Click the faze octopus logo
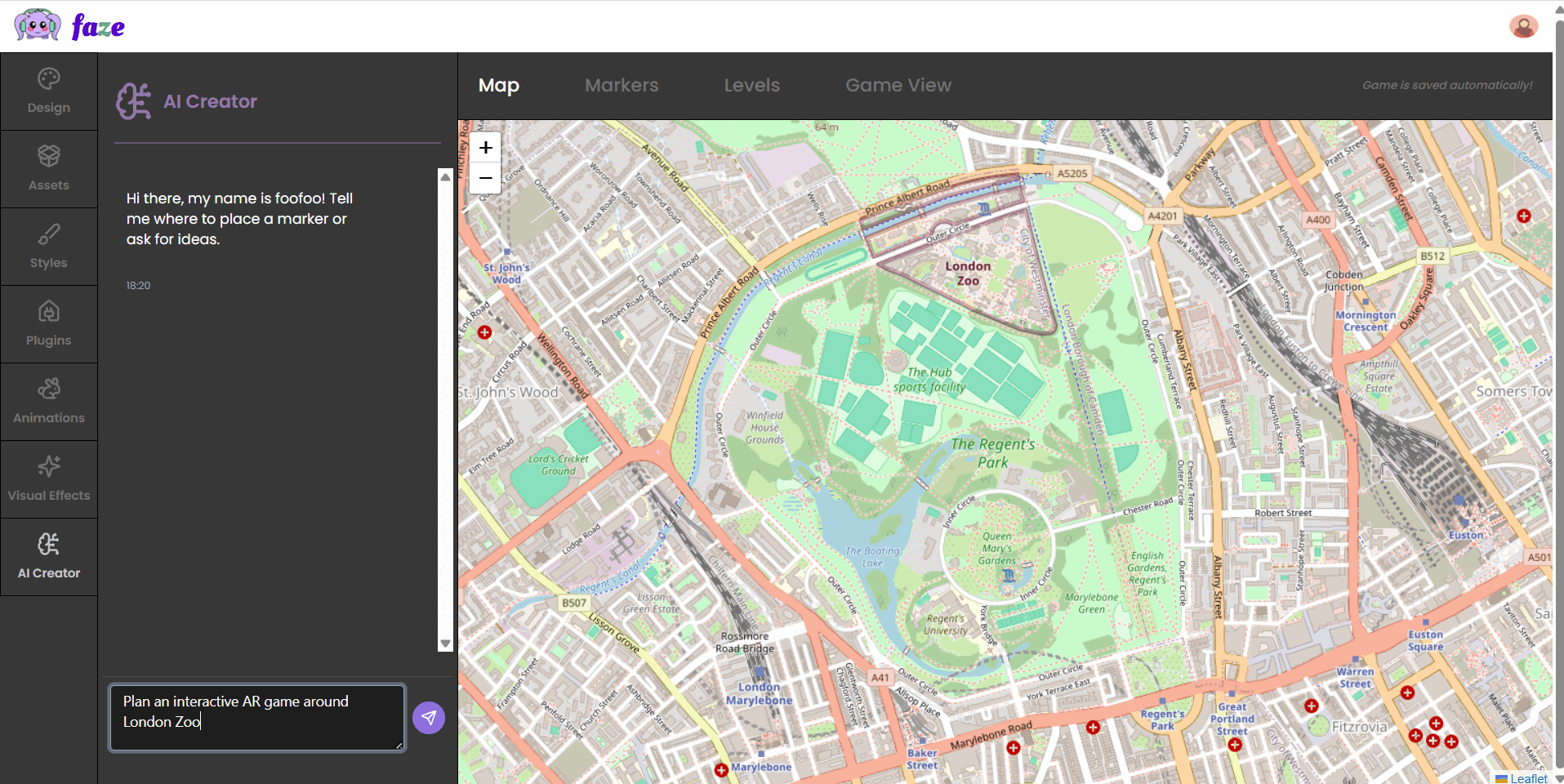 [37, 24]
